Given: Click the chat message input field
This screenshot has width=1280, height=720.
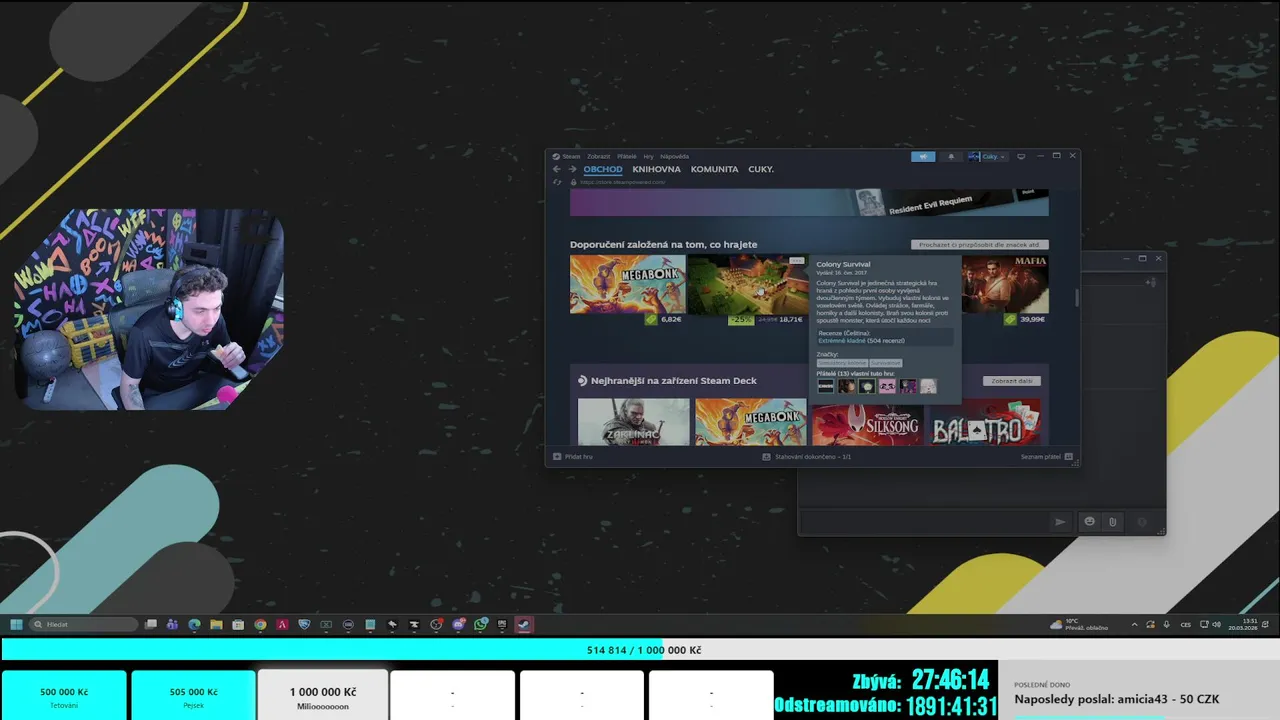Looking at the screenshot, I should (924, 521).
